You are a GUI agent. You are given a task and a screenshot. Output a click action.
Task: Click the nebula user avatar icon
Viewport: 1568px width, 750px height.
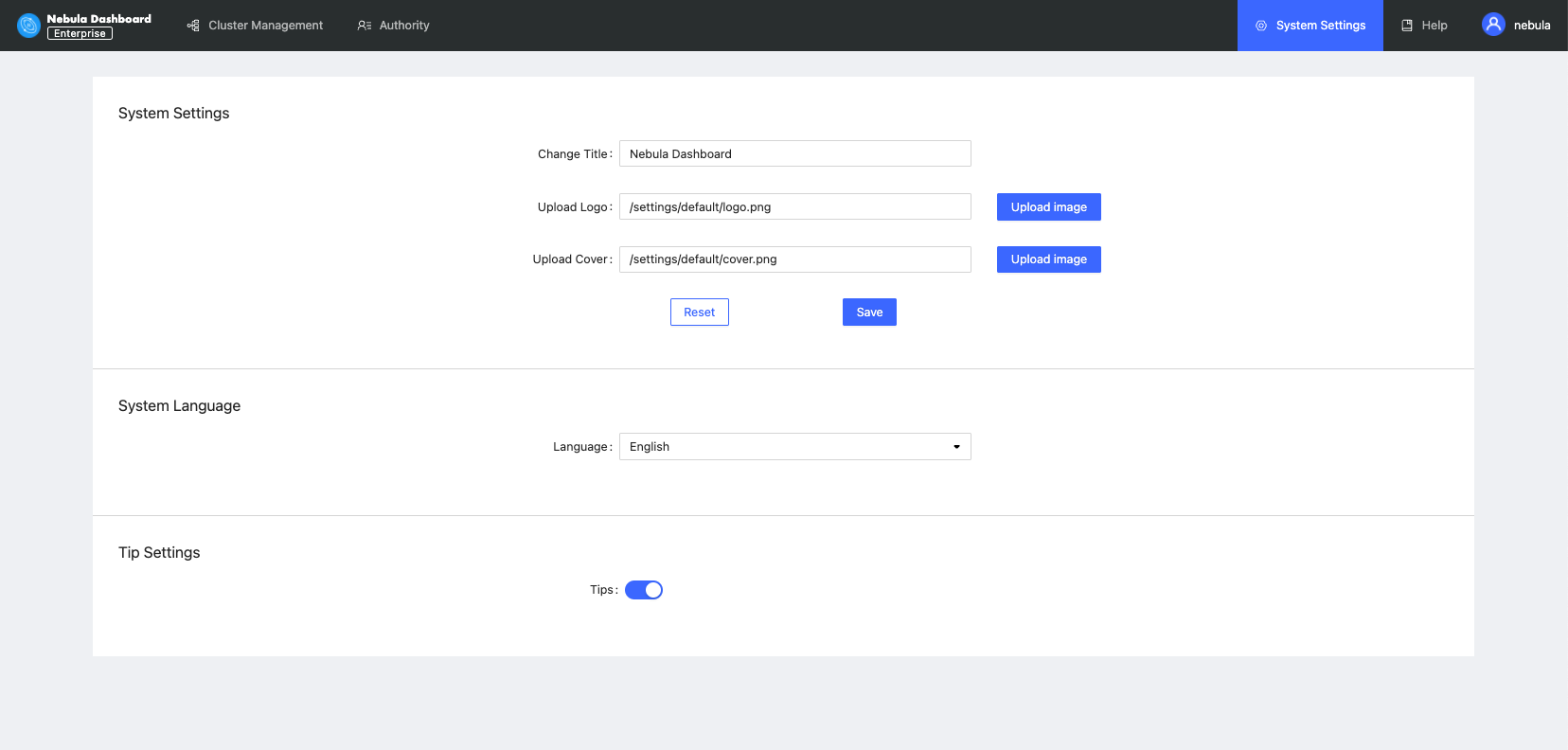point(1493,25)
